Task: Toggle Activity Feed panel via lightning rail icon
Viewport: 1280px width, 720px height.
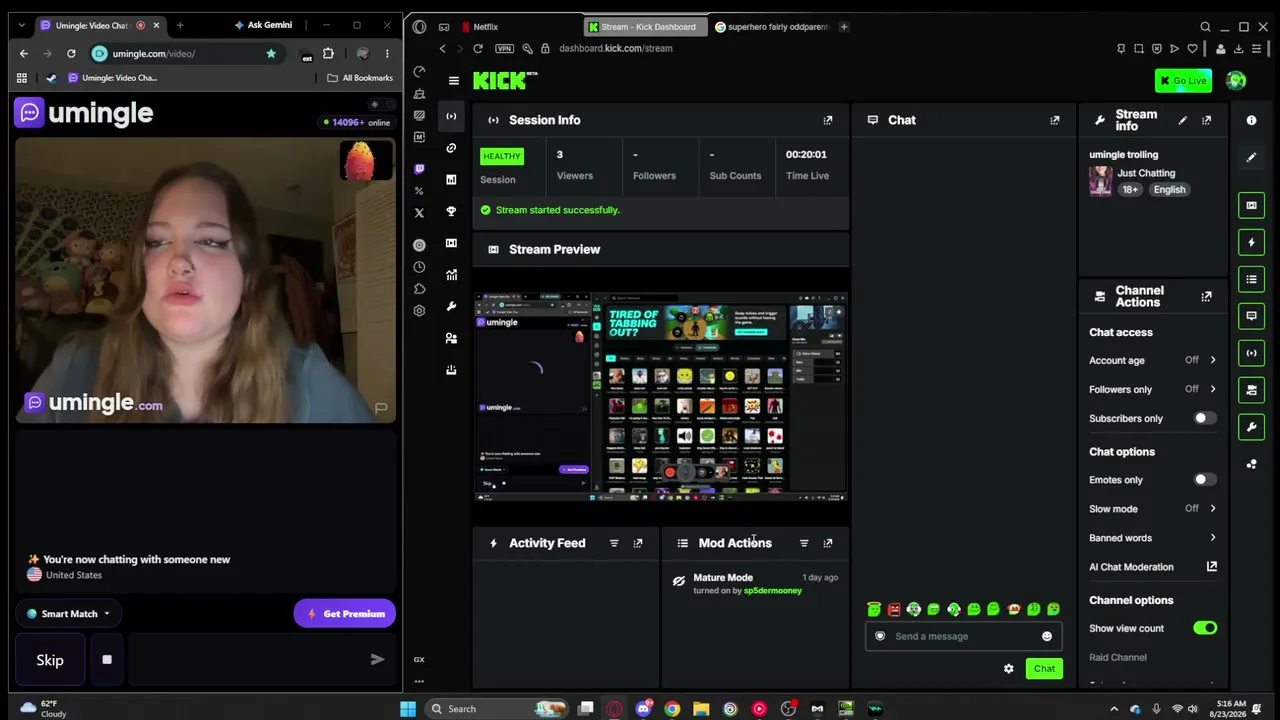Action: [1251, 242]
